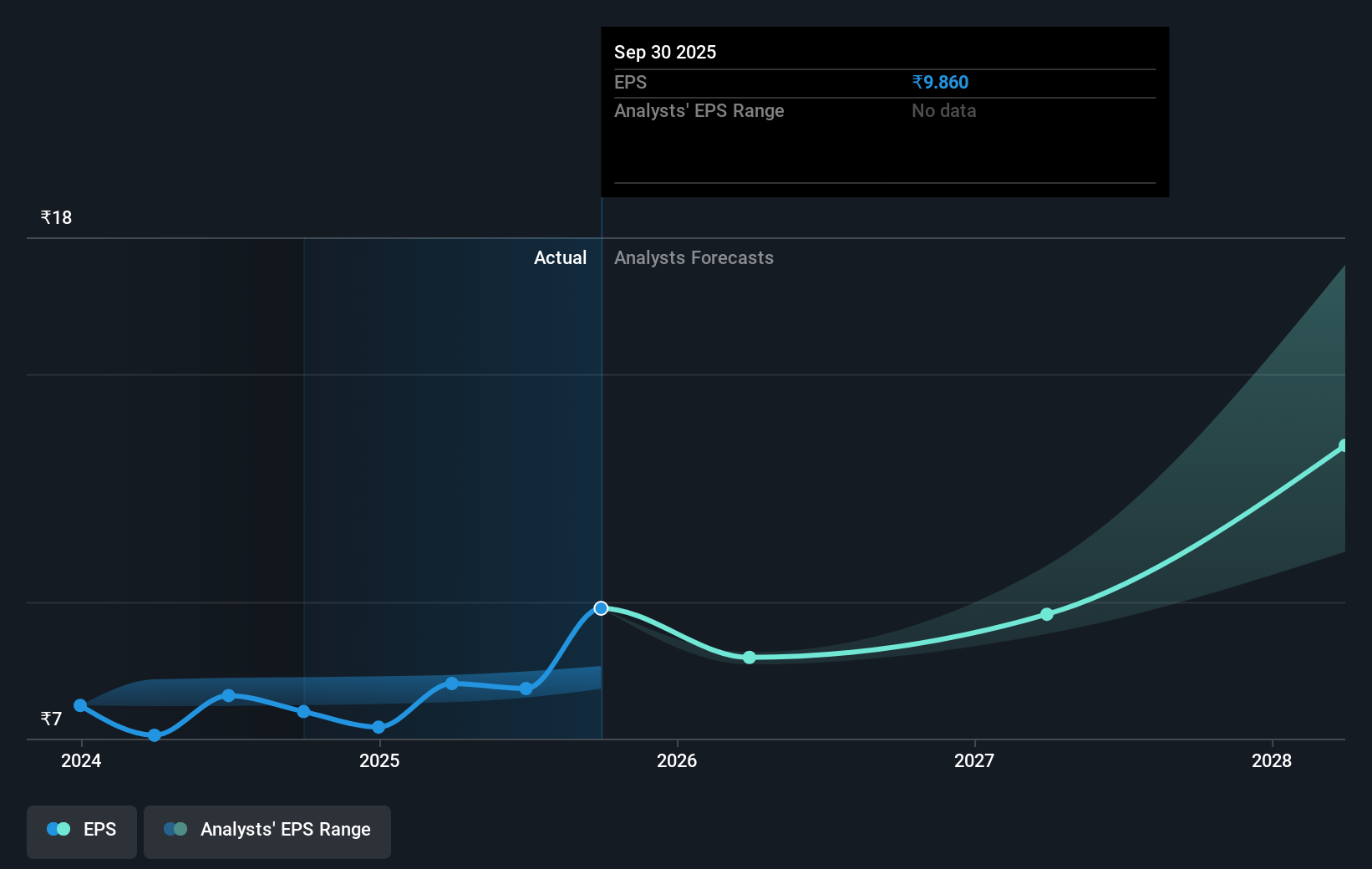Click the 'EPS' row label in the tooltip
The width and height of the screenshot is (1372, 869).
click(630, 82)
